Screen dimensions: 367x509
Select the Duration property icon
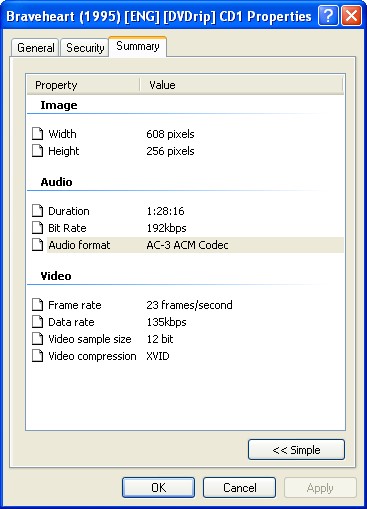tap(38, 211)
